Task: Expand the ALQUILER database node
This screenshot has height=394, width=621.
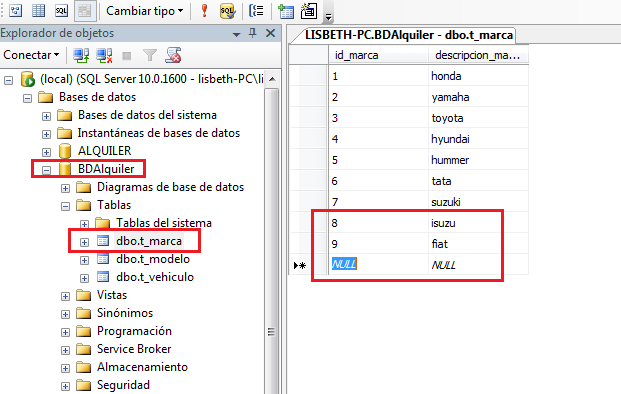Action: (x=46, y=152)
